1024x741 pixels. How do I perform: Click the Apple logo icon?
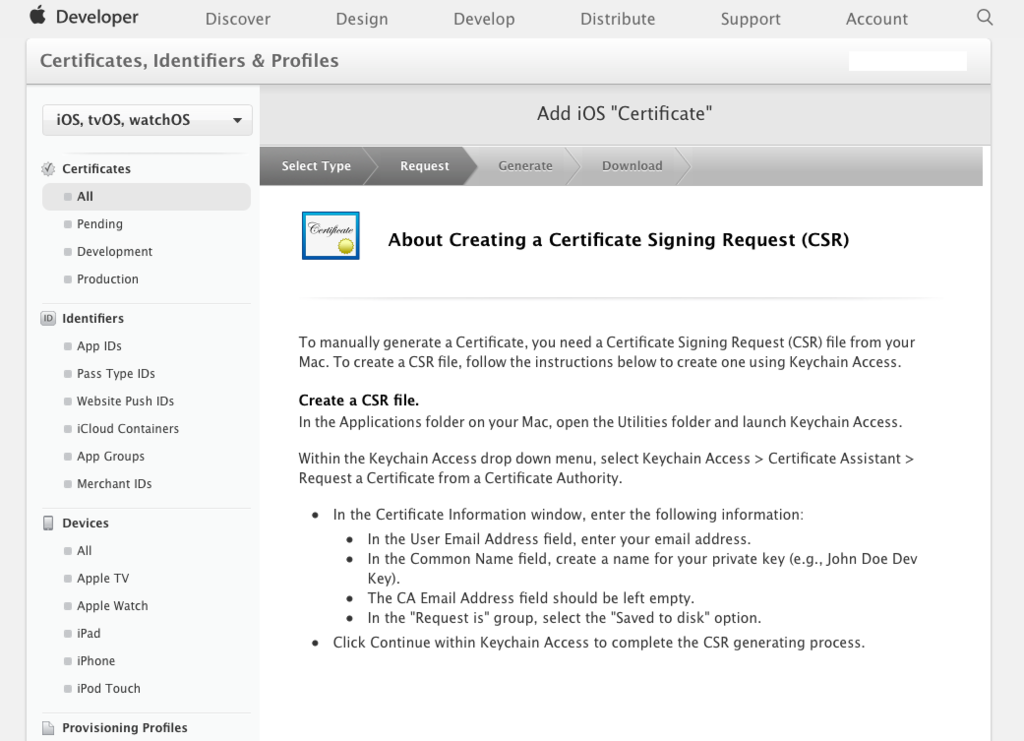pos(38,15)
